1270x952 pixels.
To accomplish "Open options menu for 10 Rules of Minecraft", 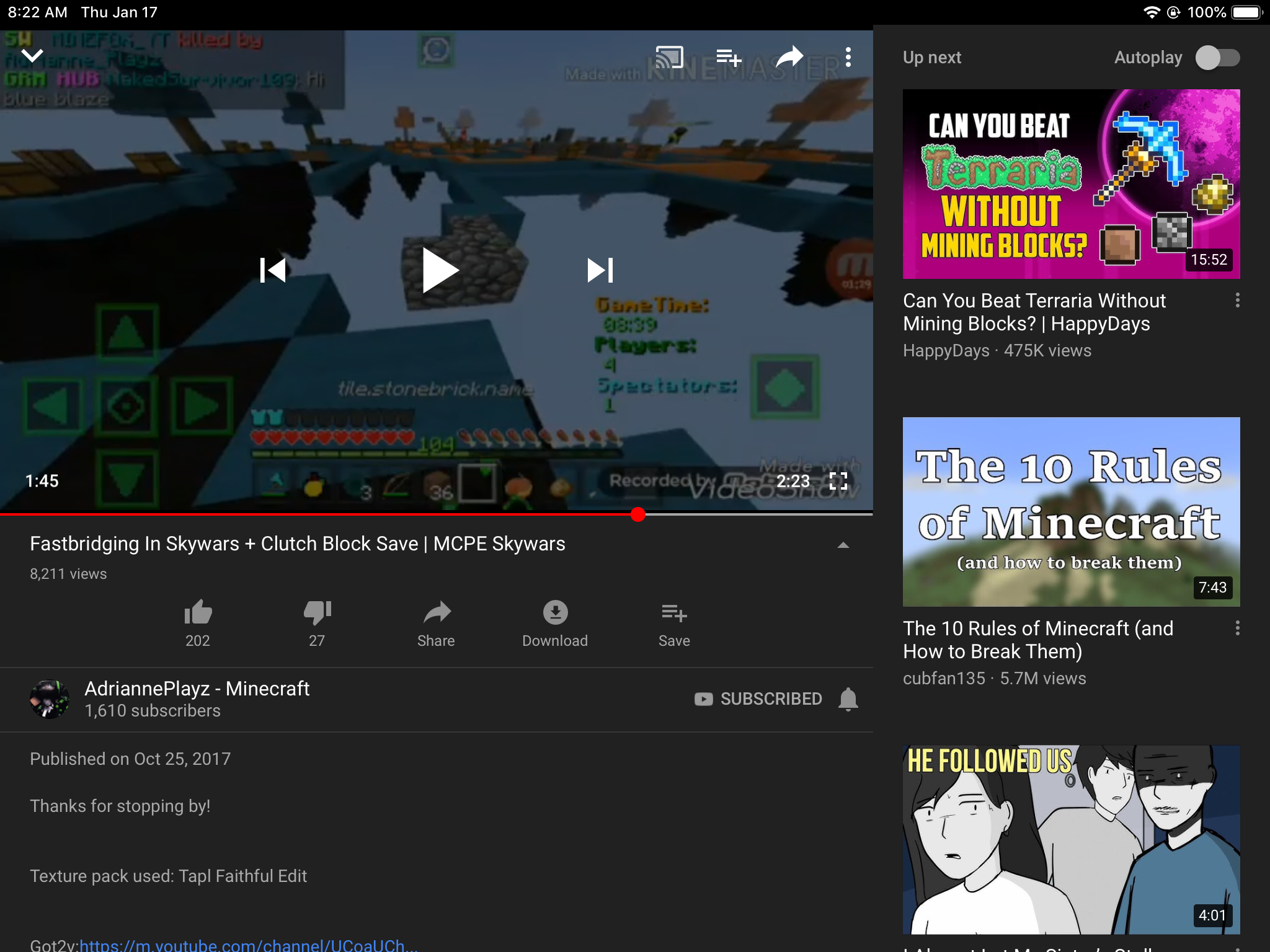I will [1237, 628].
